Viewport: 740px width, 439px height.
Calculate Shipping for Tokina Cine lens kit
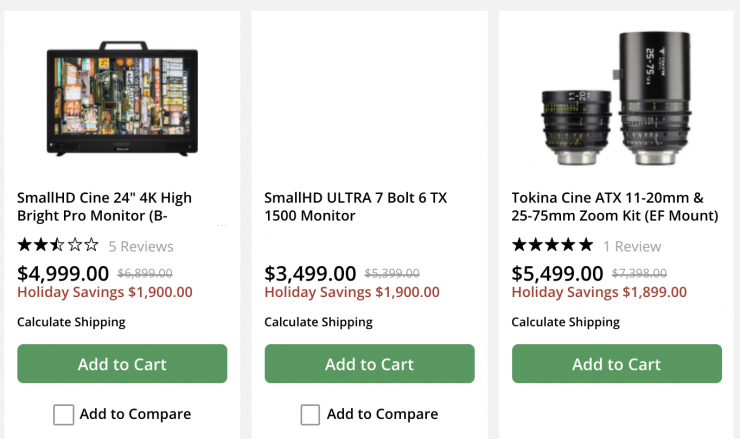click(x=565, y=322)
